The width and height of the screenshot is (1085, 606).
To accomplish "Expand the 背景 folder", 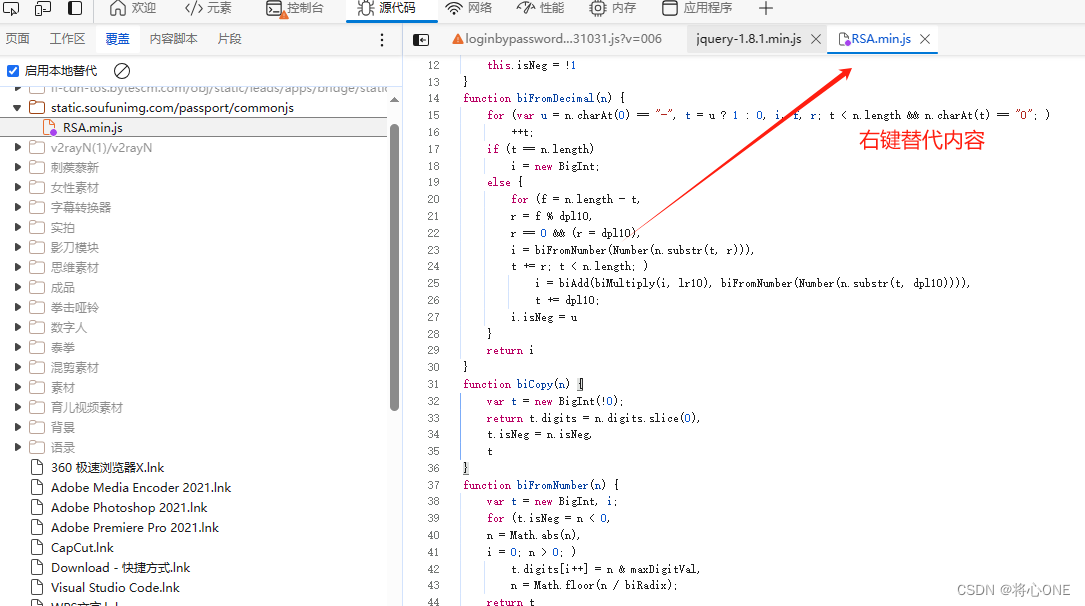I will 18,428.
